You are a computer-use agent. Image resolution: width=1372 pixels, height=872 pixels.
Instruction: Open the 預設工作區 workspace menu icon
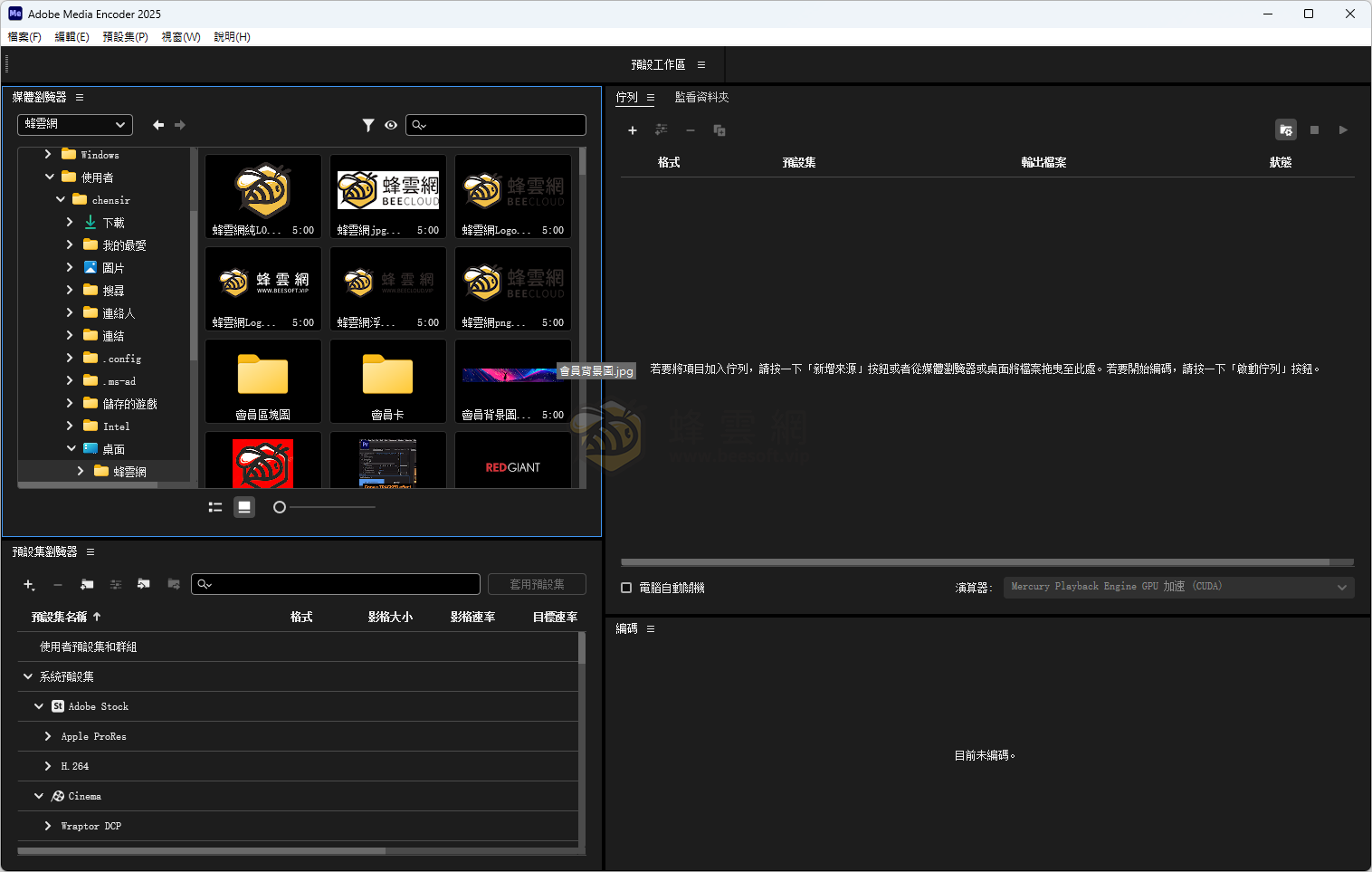pyautogui.click(x=701, y=65)
